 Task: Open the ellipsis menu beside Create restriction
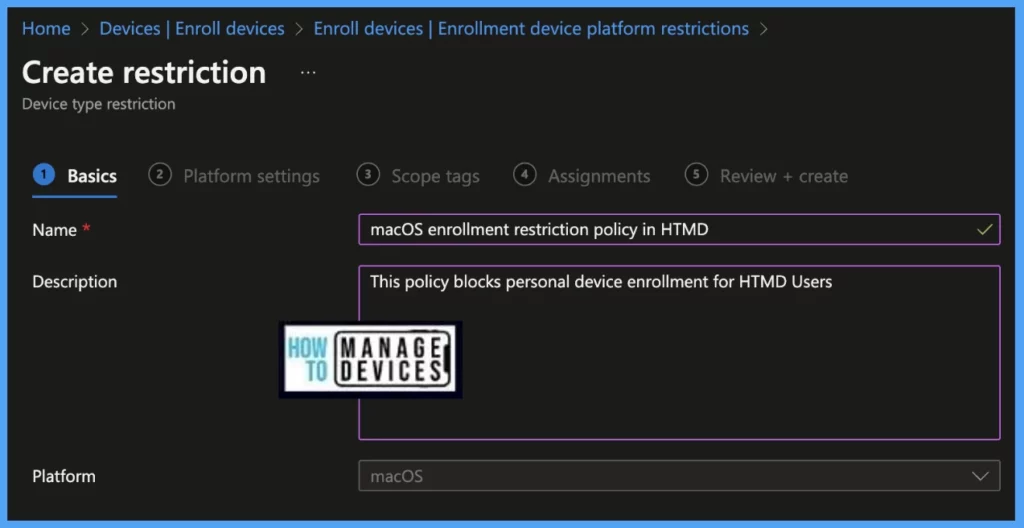point(308,73)
